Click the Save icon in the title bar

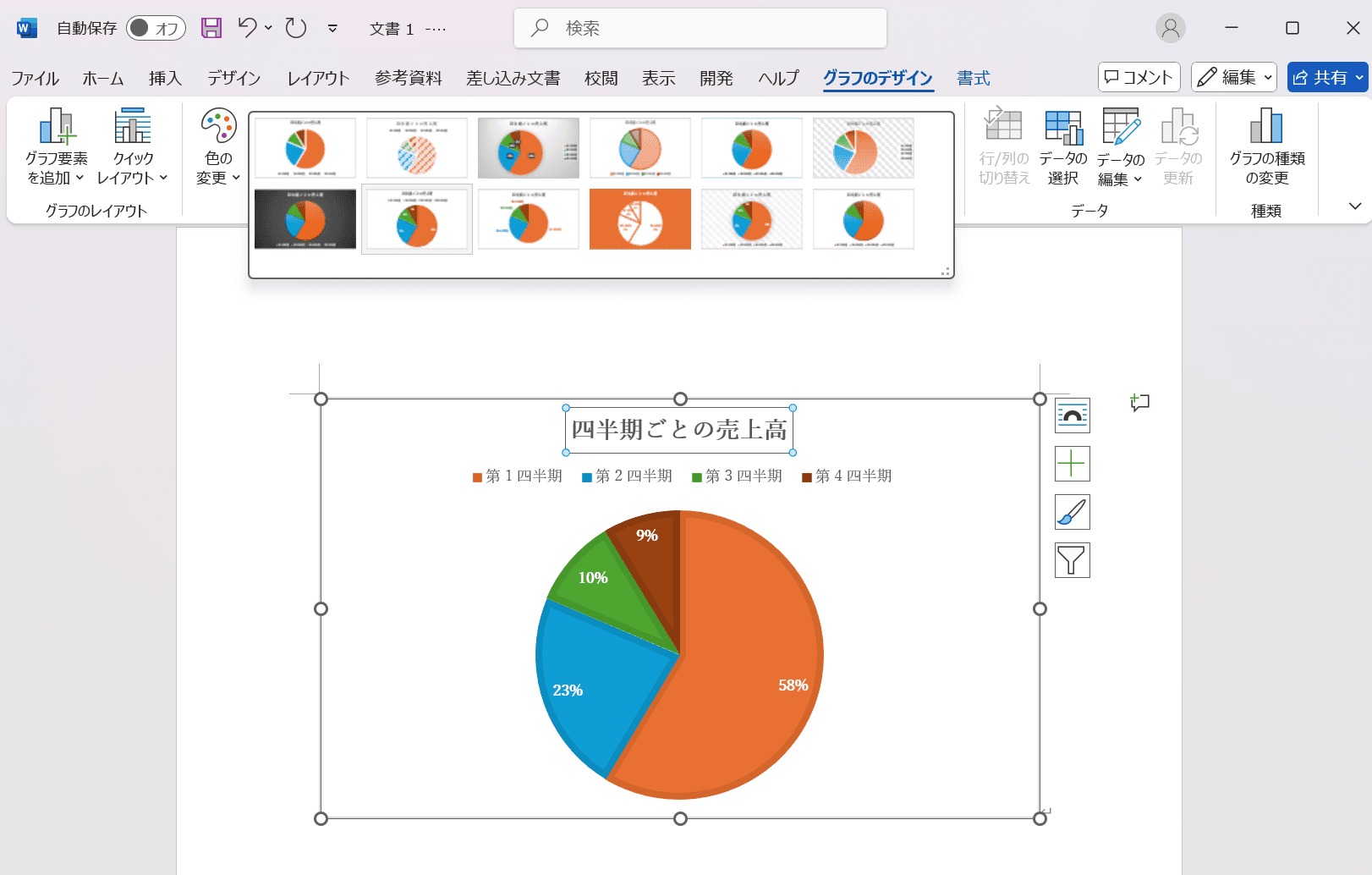[x=211, y=28]
